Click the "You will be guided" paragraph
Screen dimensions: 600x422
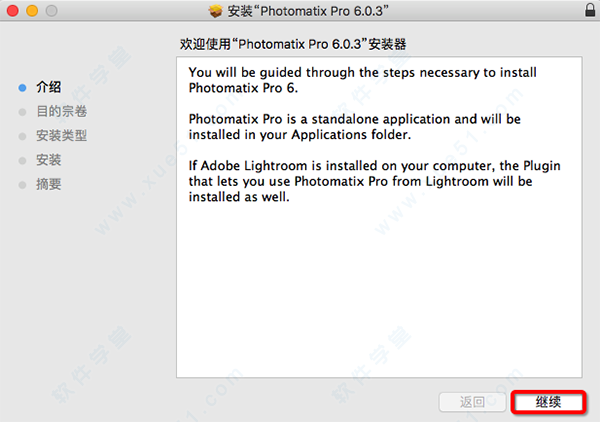363,81
